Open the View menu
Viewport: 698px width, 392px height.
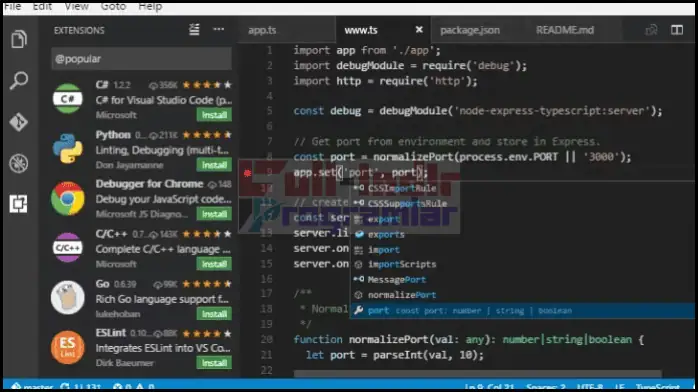(77, 6)
